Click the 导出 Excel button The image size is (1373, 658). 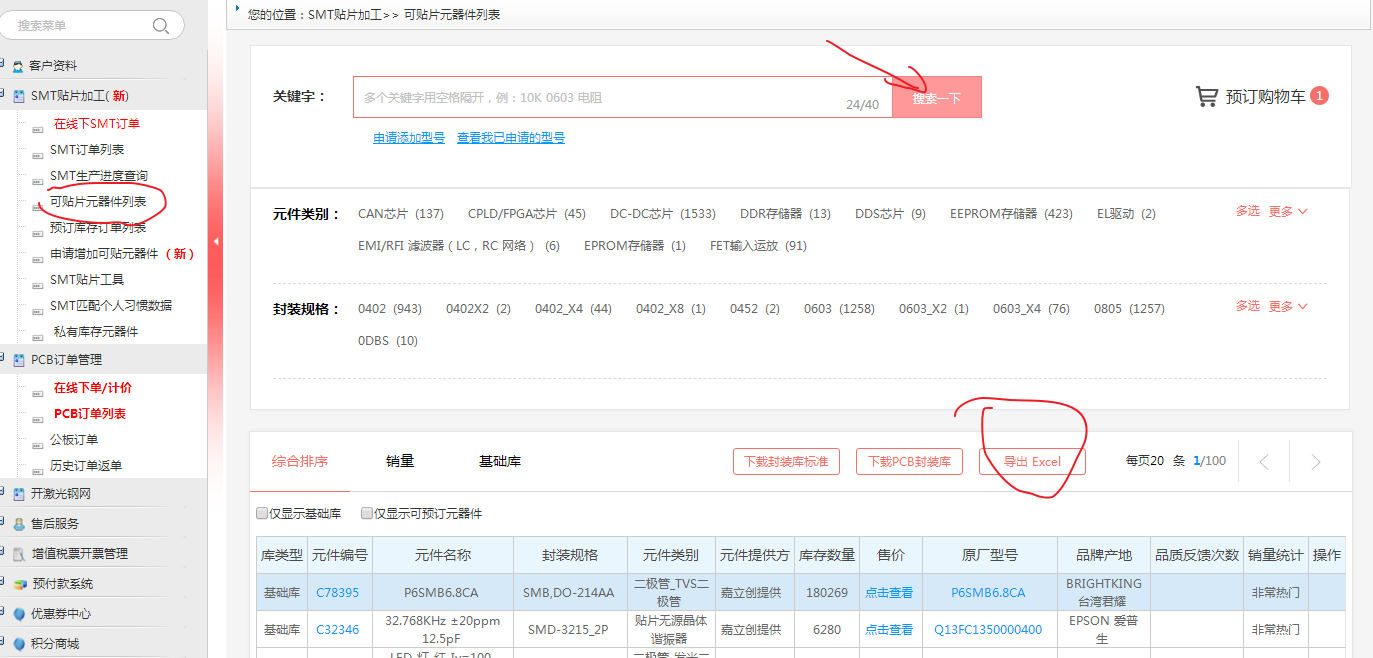[1032, 462]
